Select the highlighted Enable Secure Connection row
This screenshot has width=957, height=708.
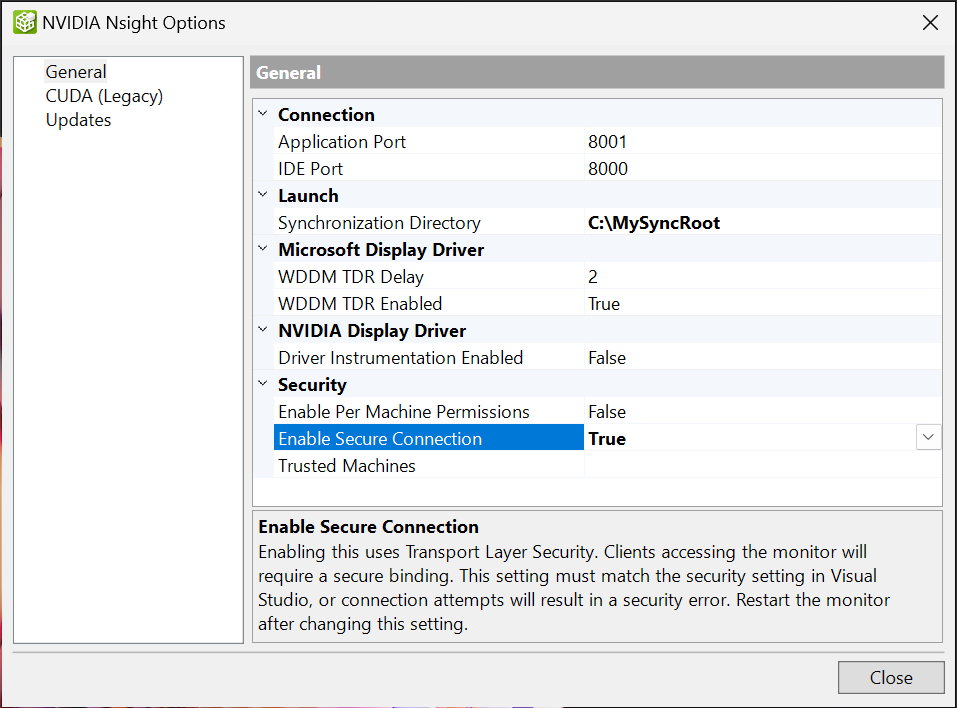point(428,438)
